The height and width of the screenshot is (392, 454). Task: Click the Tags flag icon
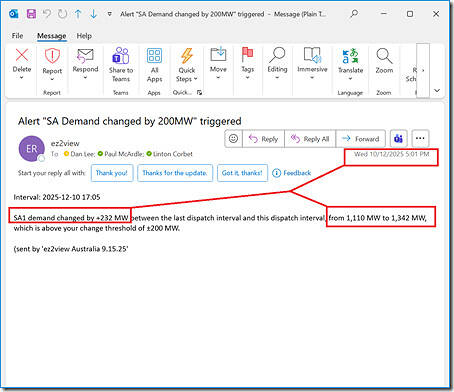pyautogui.click(x=247, y=54)
